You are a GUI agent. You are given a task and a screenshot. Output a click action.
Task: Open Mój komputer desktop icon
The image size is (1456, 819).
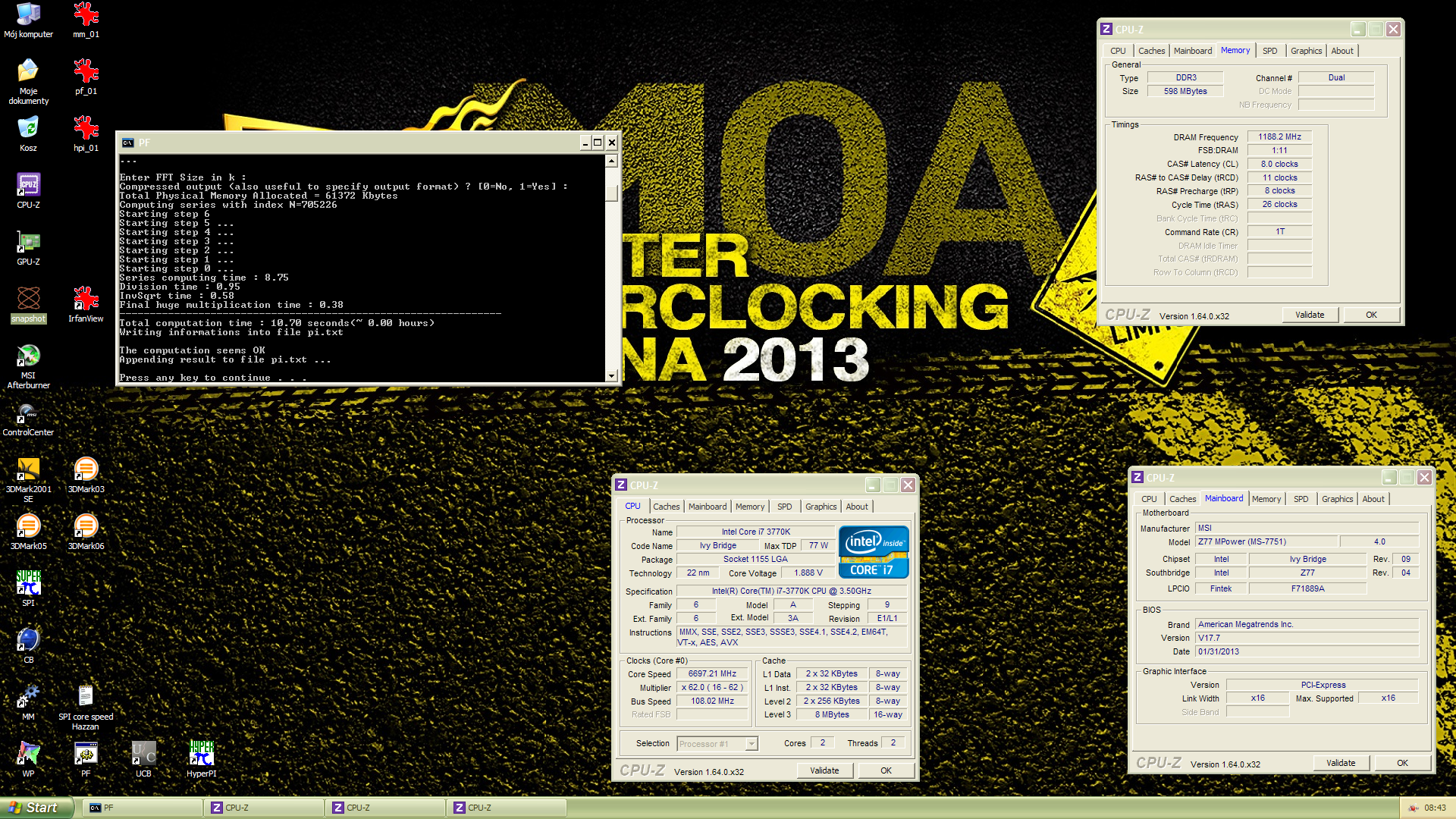(x=28, y=20)
